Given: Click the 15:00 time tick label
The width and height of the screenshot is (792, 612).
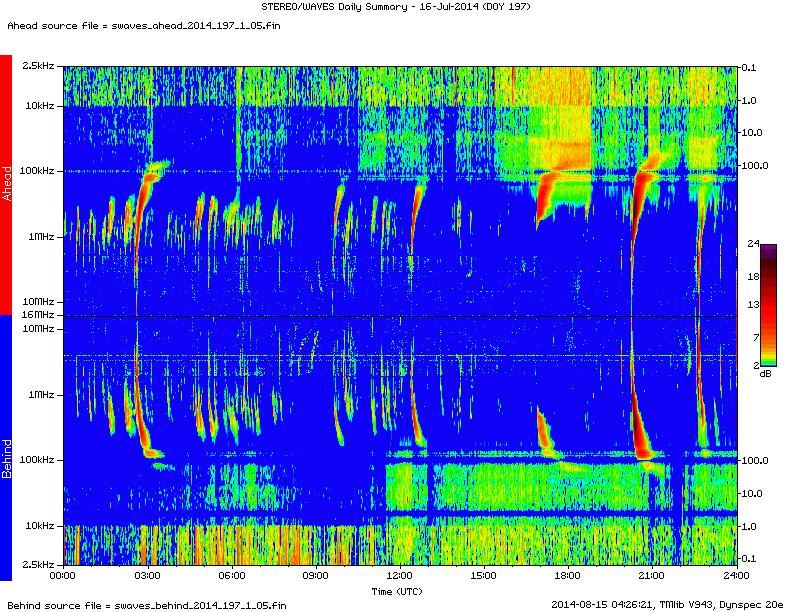Looking at the screenshot, I should click(x=483, y=576).
